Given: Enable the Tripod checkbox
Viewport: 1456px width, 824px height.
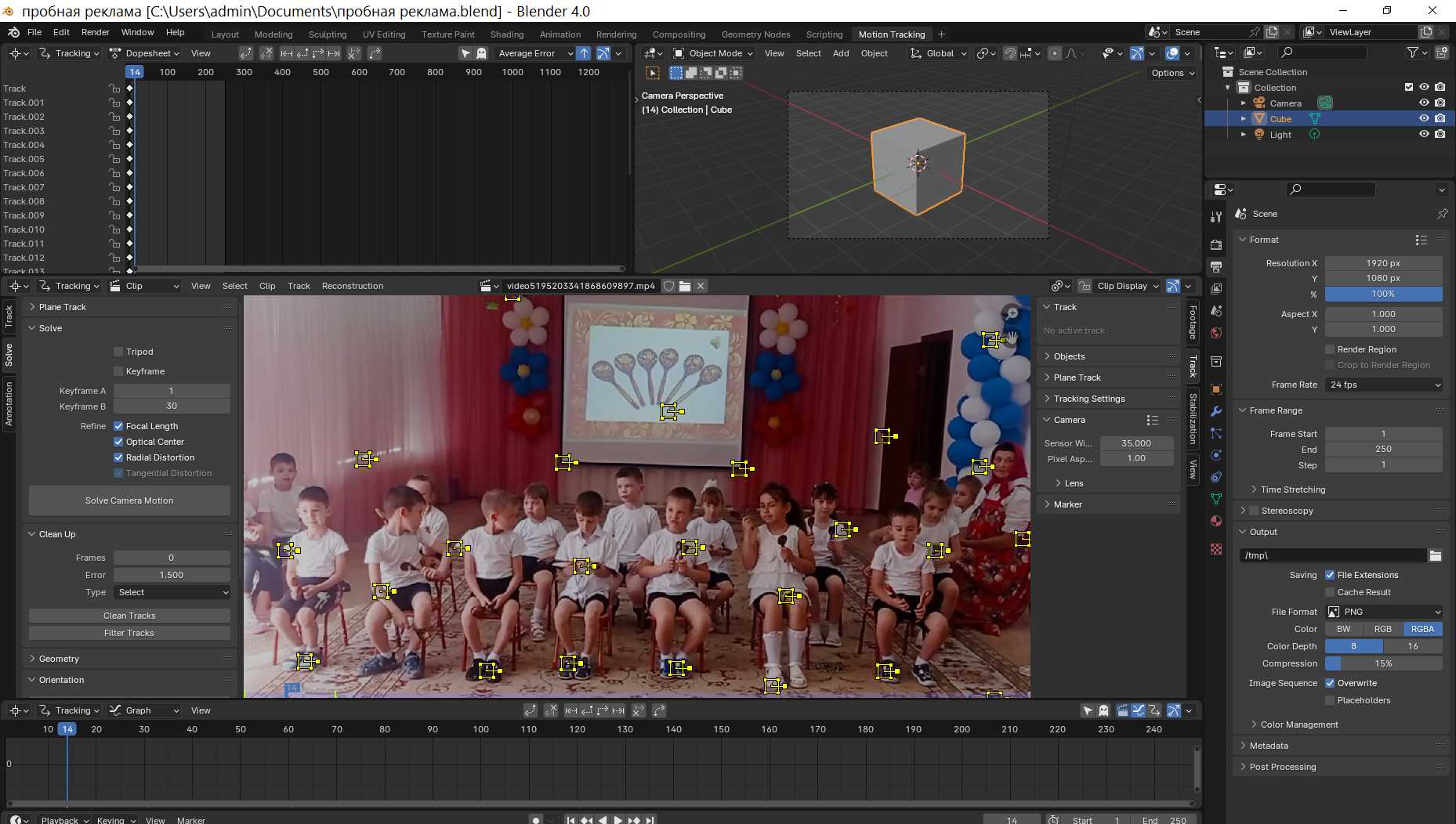Looking at the screenshot, I should [x=118, y=352].
